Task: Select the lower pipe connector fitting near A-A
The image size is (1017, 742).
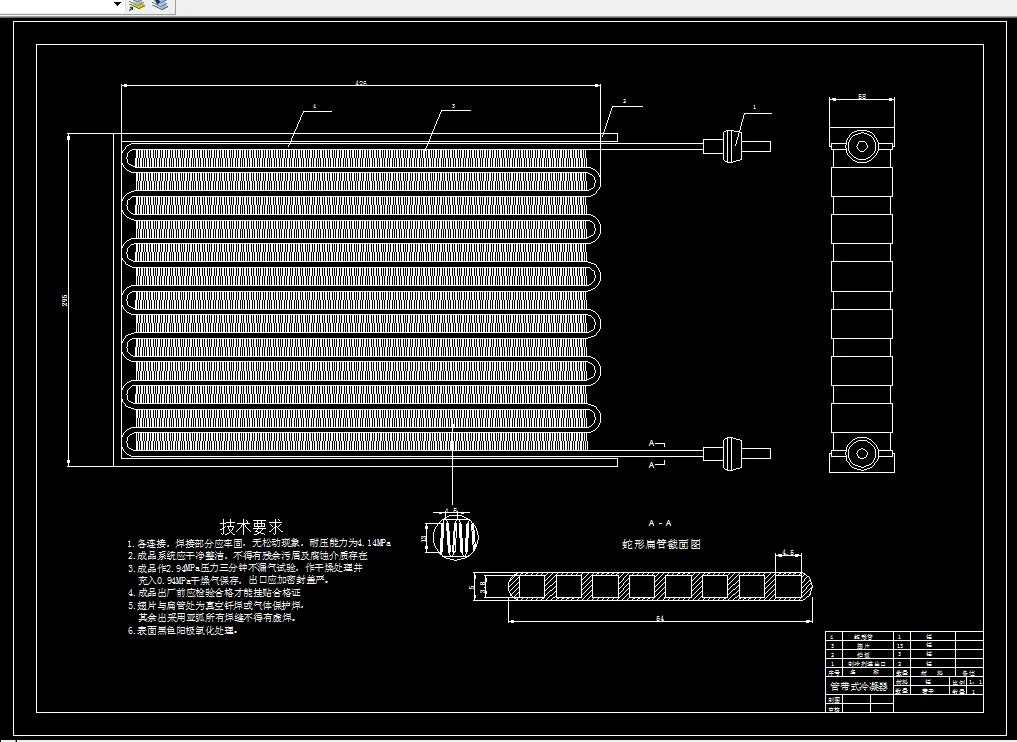Action: coord(732,454)
